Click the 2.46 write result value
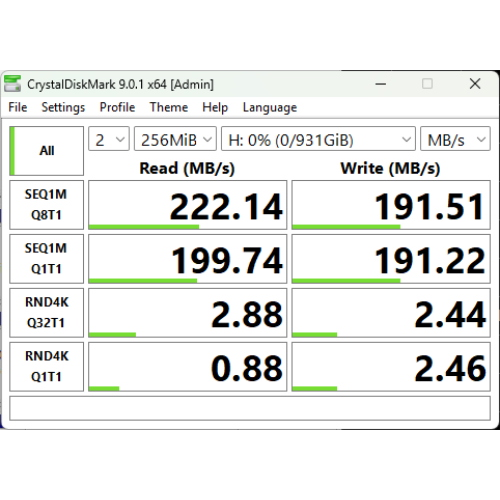 [391, 367]
